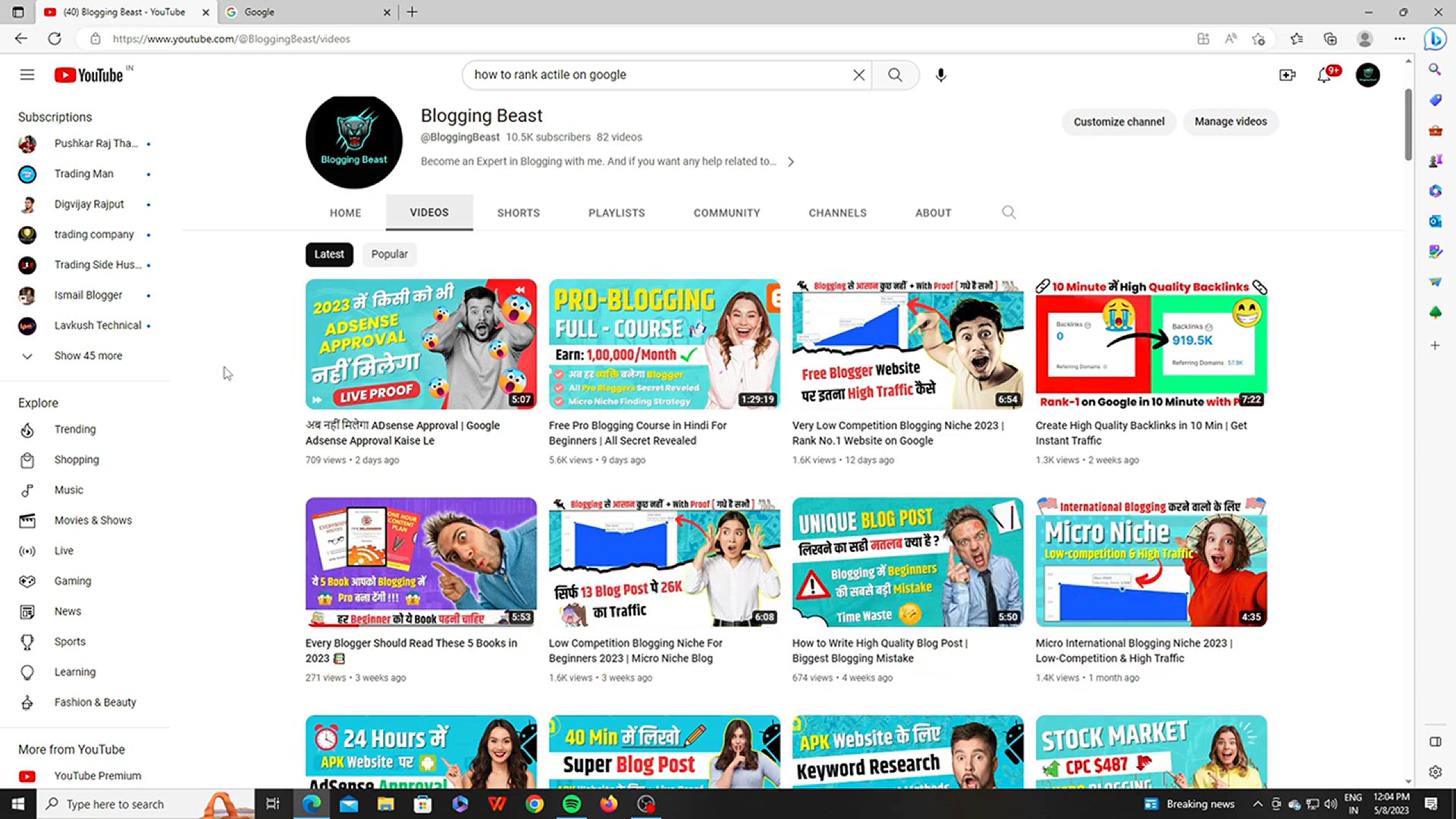Open the PLAYLISTS tab
The height and width of the screenshot is (819, 1456).
[x=617, y=213]
